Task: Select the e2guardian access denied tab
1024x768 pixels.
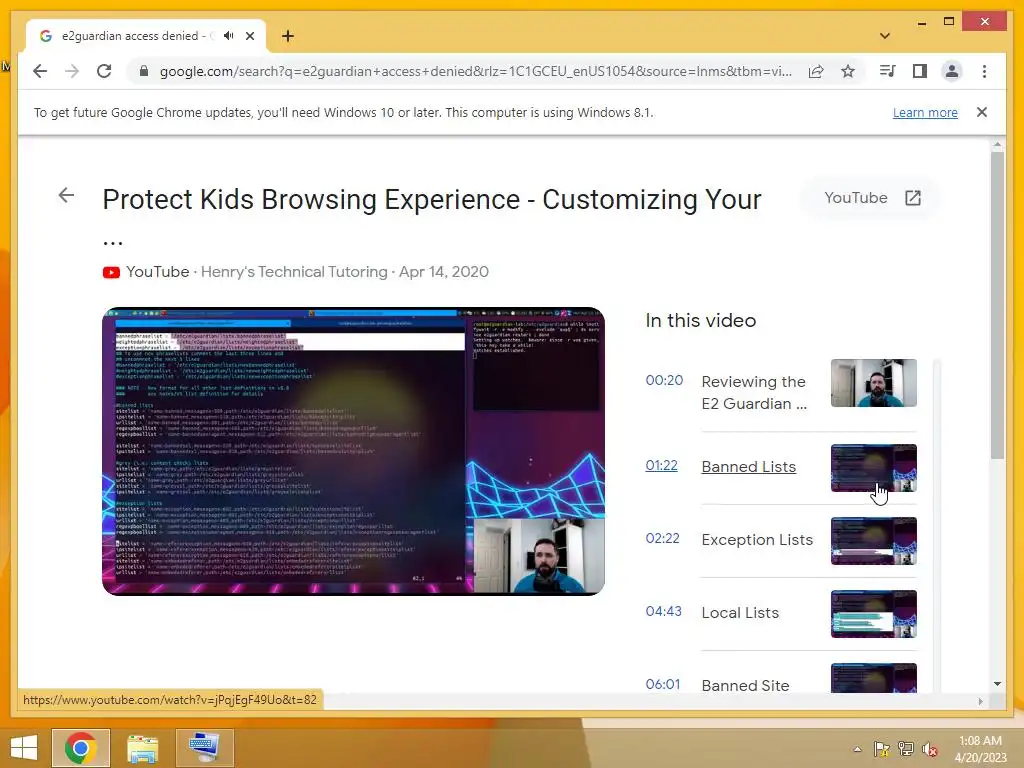Action: (146, 36)
